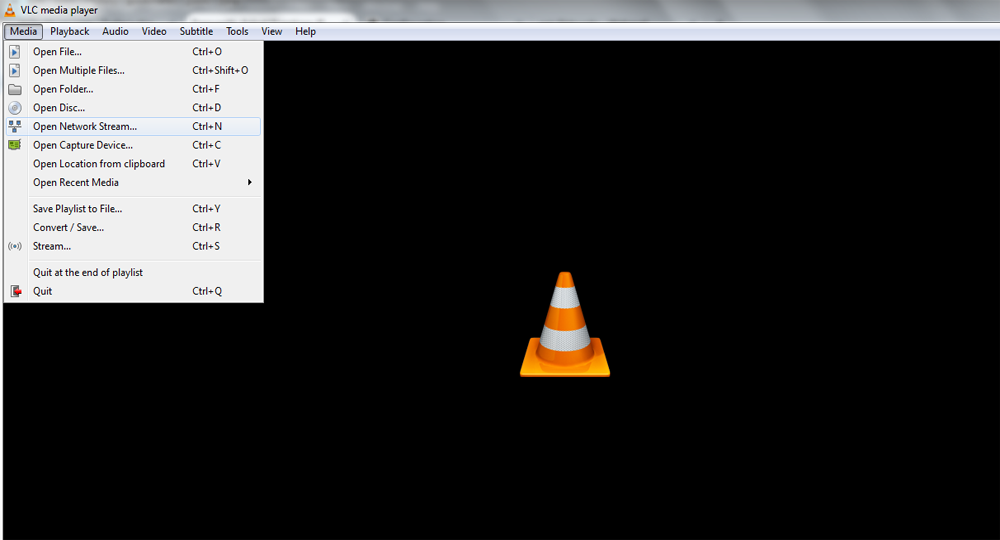This screenshot has width=1000, height=540.
Task: Select Open Location from clipboard
Action: point(133,164)
